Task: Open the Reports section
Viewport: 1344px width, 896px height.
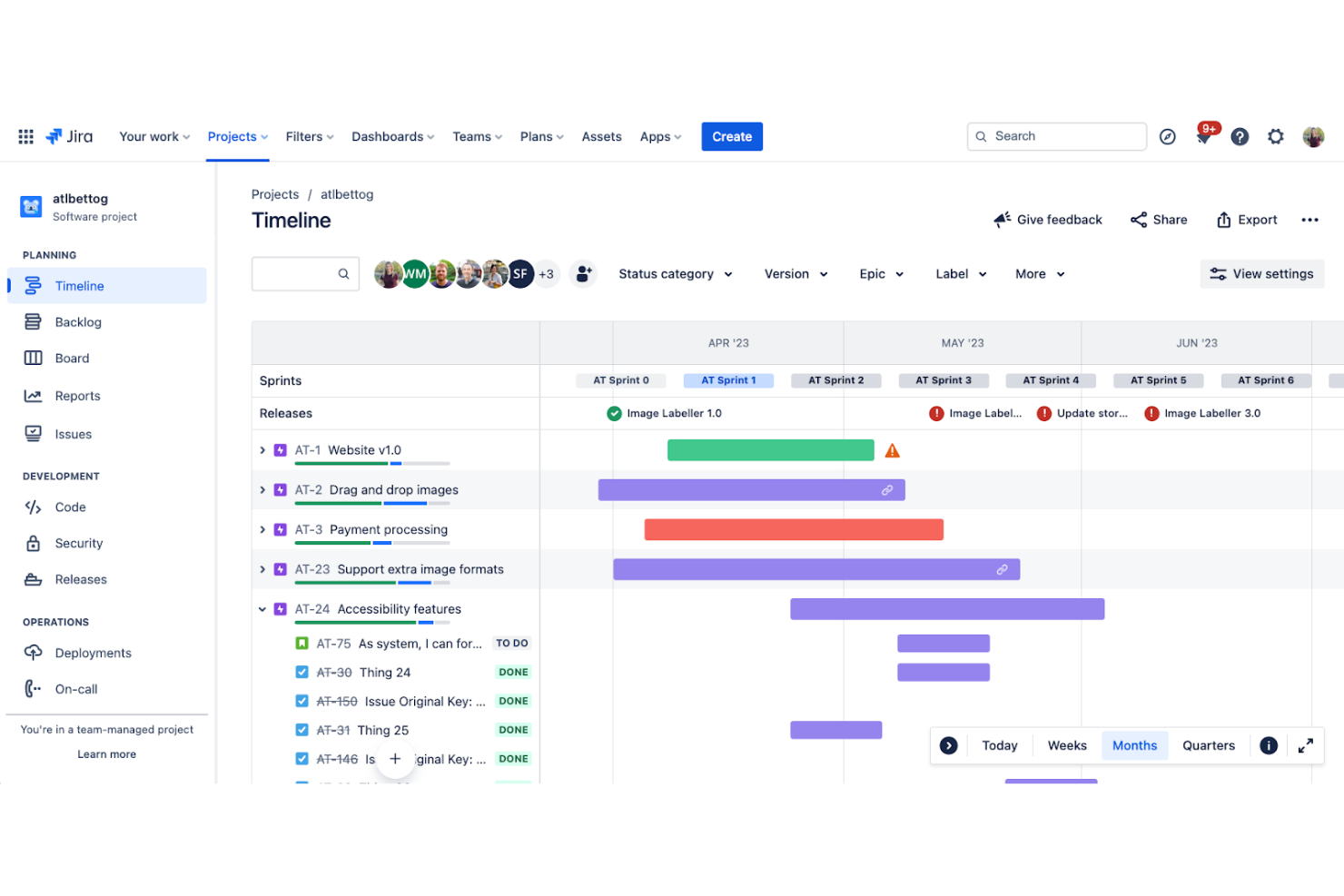Action: click(76, 396)
